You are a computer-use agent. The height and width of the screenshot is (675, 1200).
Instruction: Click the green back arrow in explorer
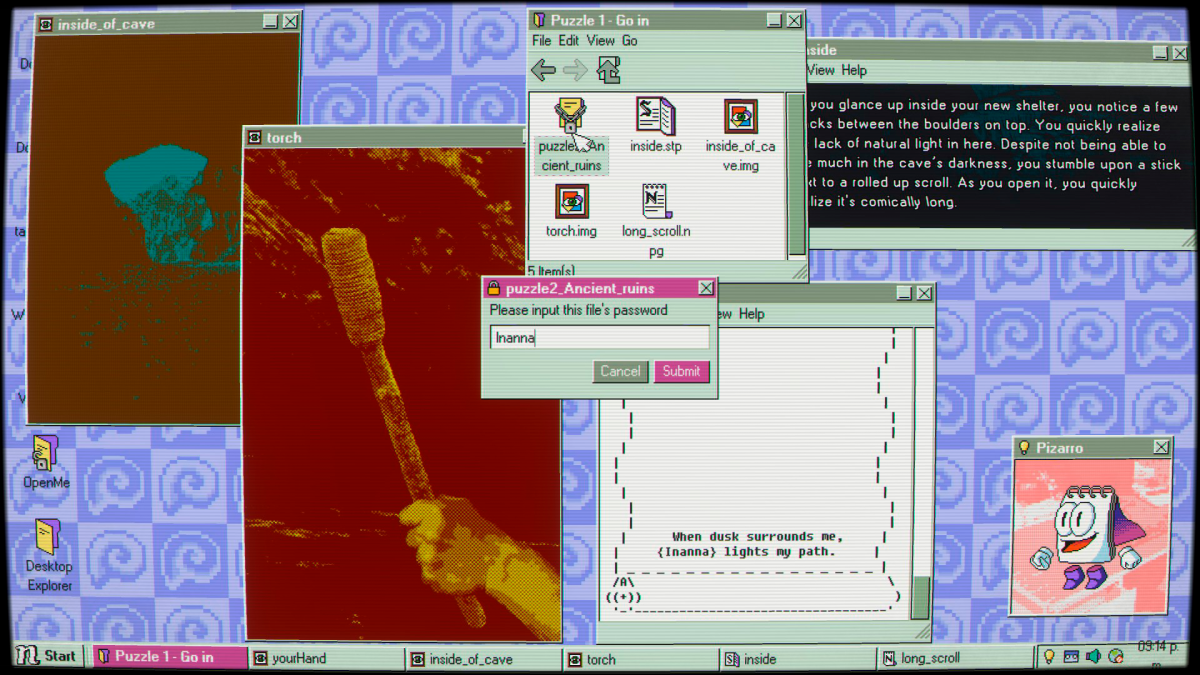(543, 70)
